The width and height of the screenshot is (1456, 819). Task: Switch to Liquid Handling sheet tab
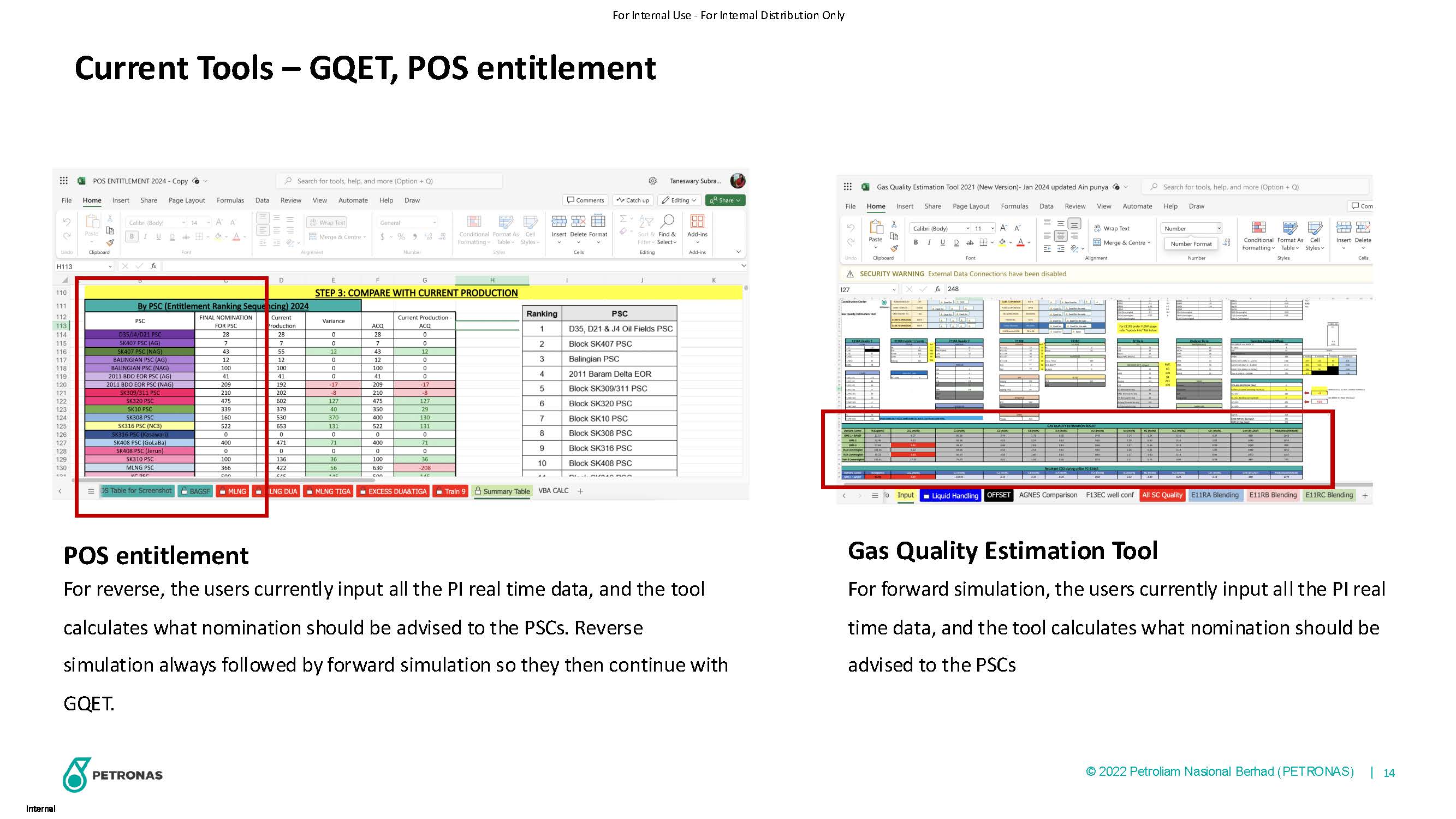[950, 496]
